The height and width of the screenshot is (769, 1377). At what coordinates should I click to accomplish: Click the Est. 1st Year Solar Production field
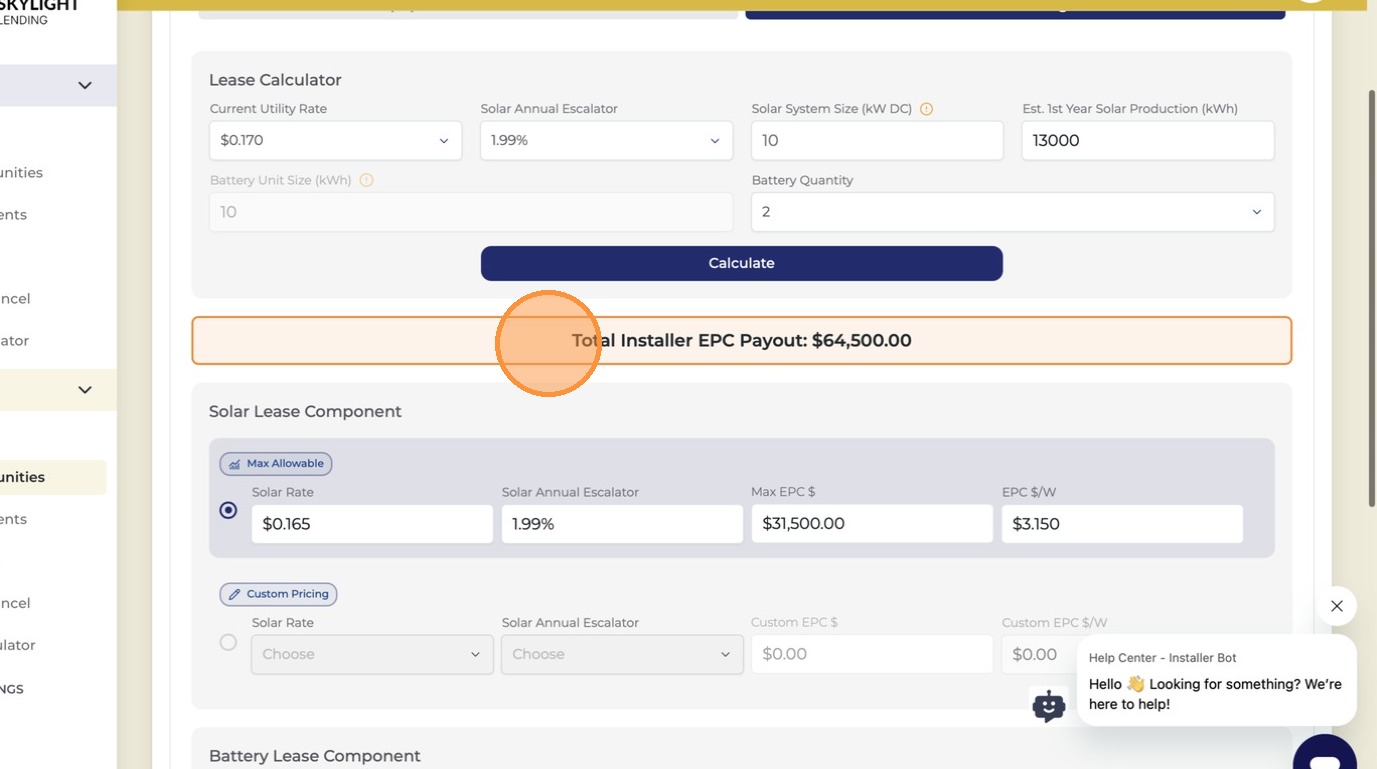click(x=1147, y=141)
